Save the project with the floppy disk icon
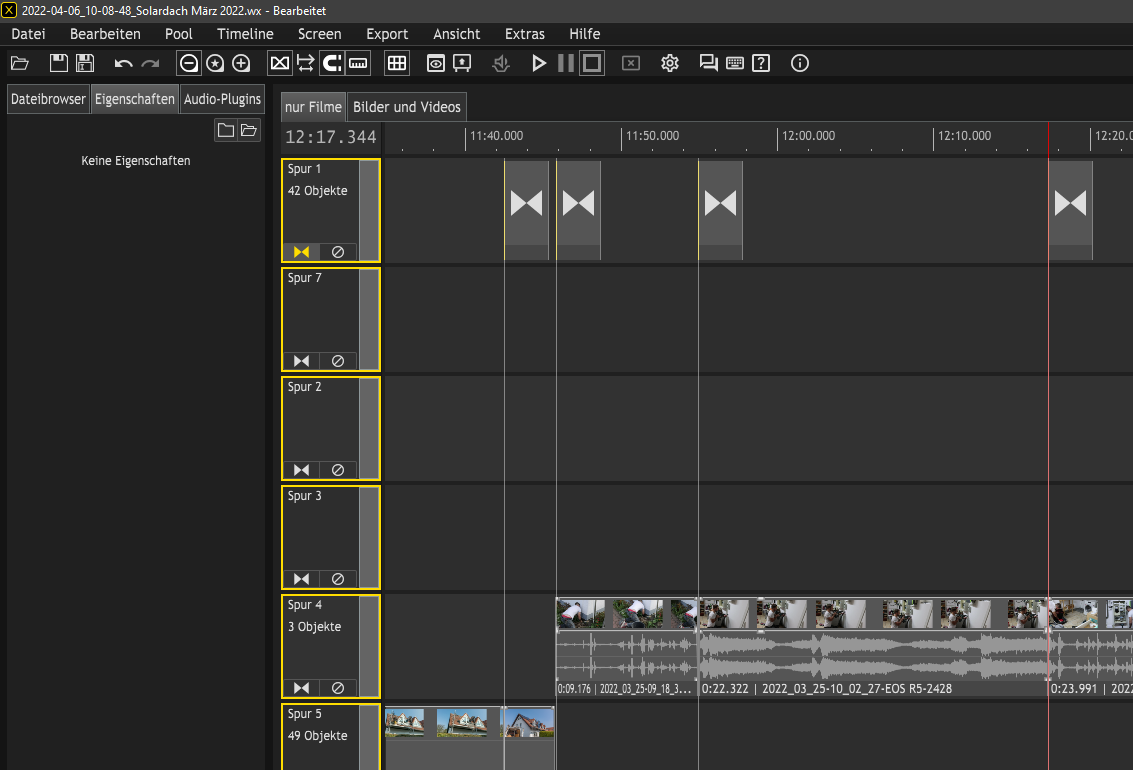 [59, 64]
